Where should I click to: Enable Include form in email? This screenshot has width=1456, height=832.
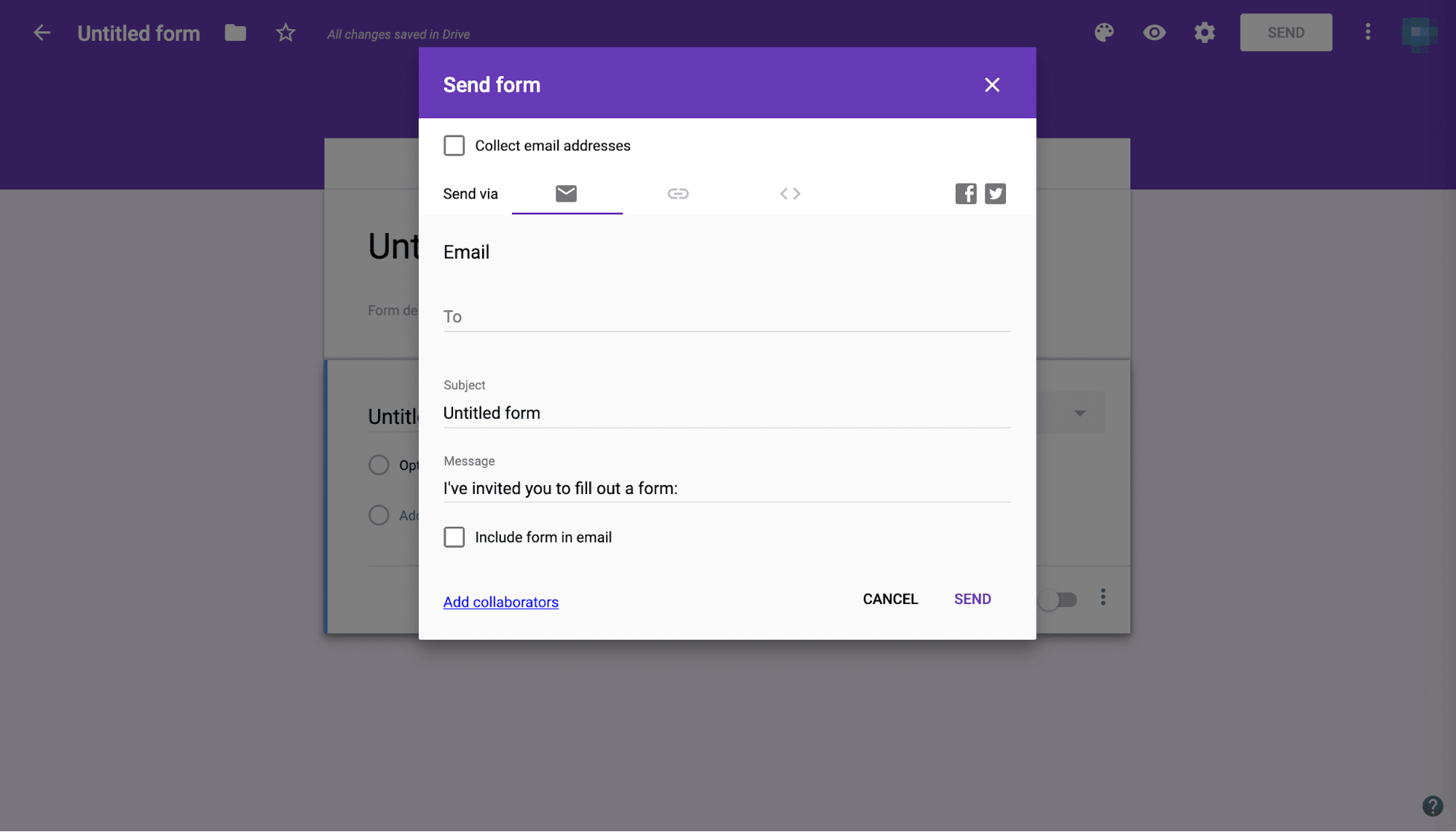[x=453, y=536]
